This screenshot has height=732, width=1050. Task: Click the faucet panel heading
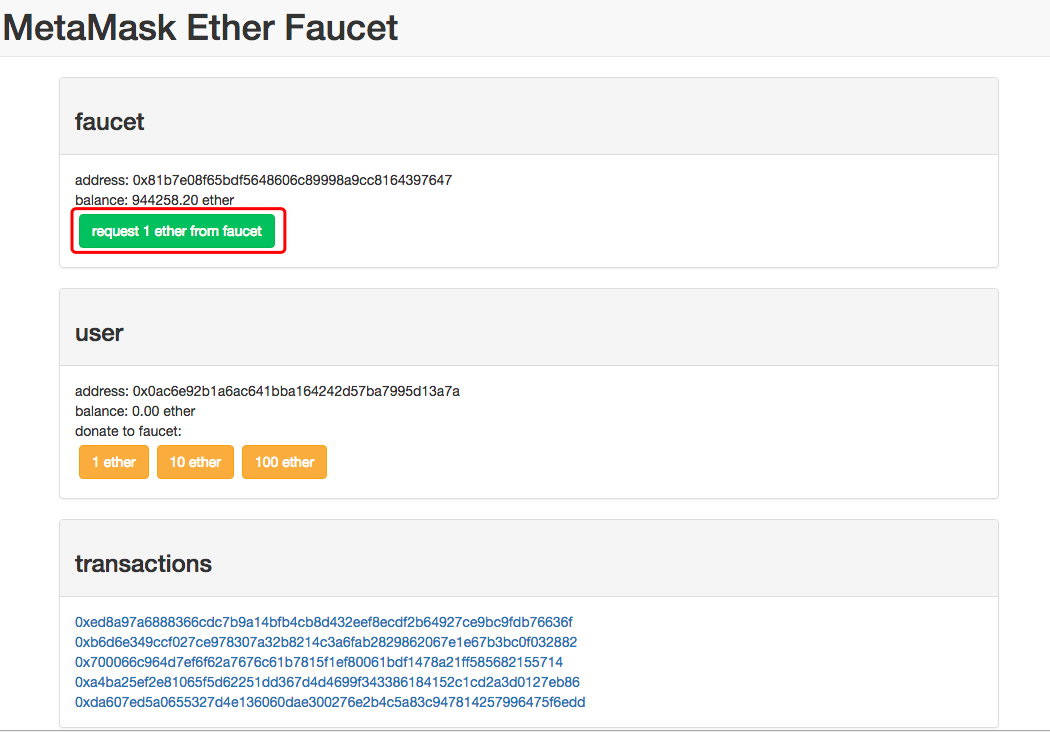pos(109,122)
